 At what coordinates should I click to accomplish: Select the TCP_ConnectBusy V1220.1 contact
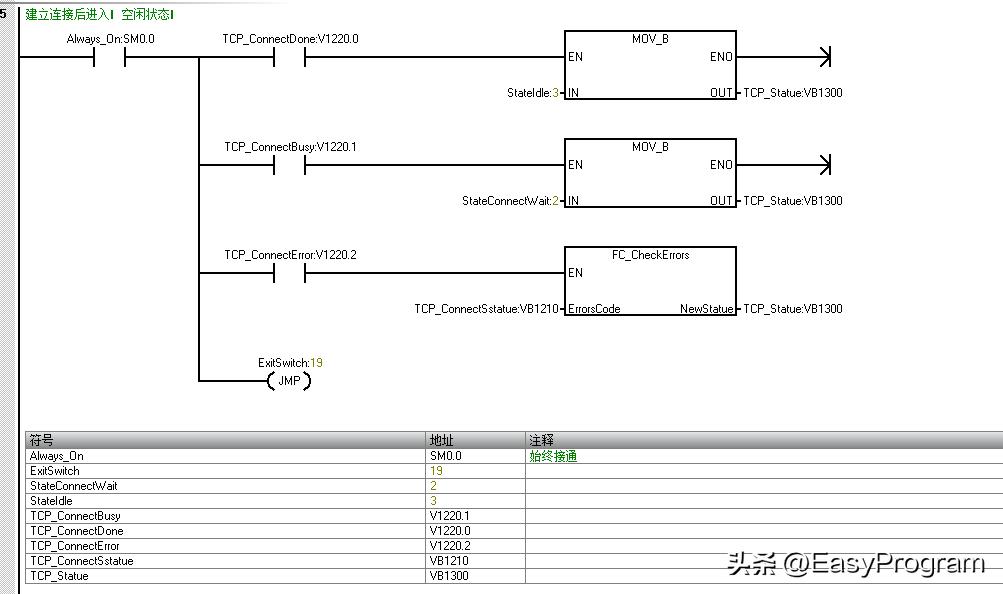click(290, 166)
